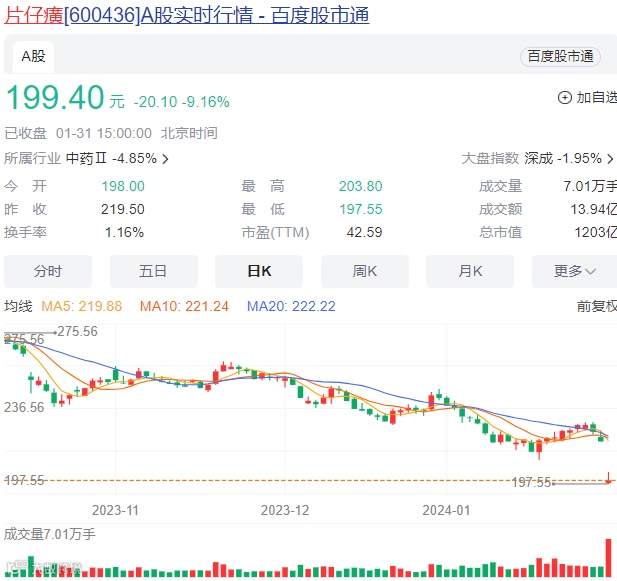Click the MA20: 222.22 indicator
Screen dimensions: 617x581
coord(291,306)
